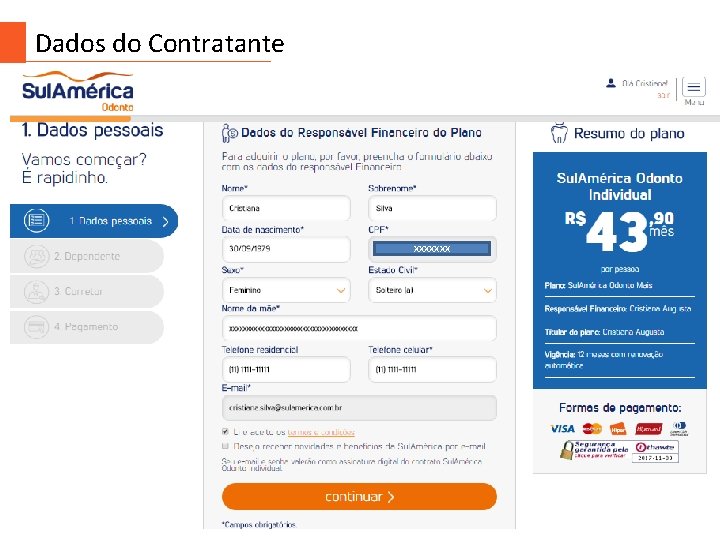The image size is (720, 540).
Task: Click the Dados pessoais step icon
Action: tap(37, 220)
